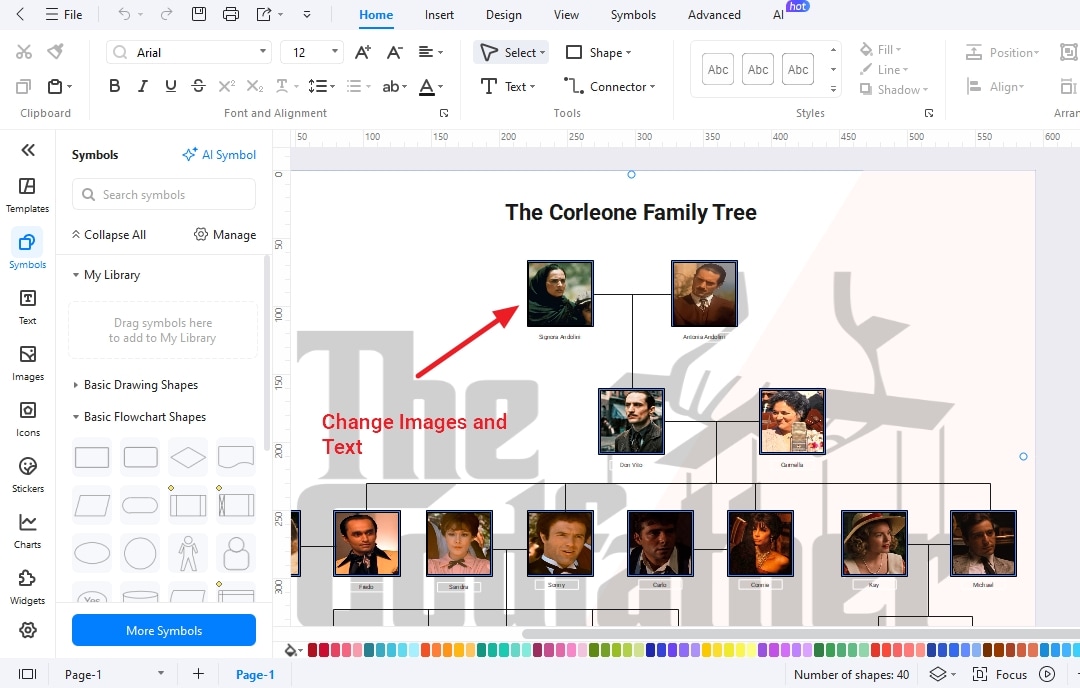This screenshot has height=688, width=1080.
Task: Select the Images panel icon
Action: point(27,360)
